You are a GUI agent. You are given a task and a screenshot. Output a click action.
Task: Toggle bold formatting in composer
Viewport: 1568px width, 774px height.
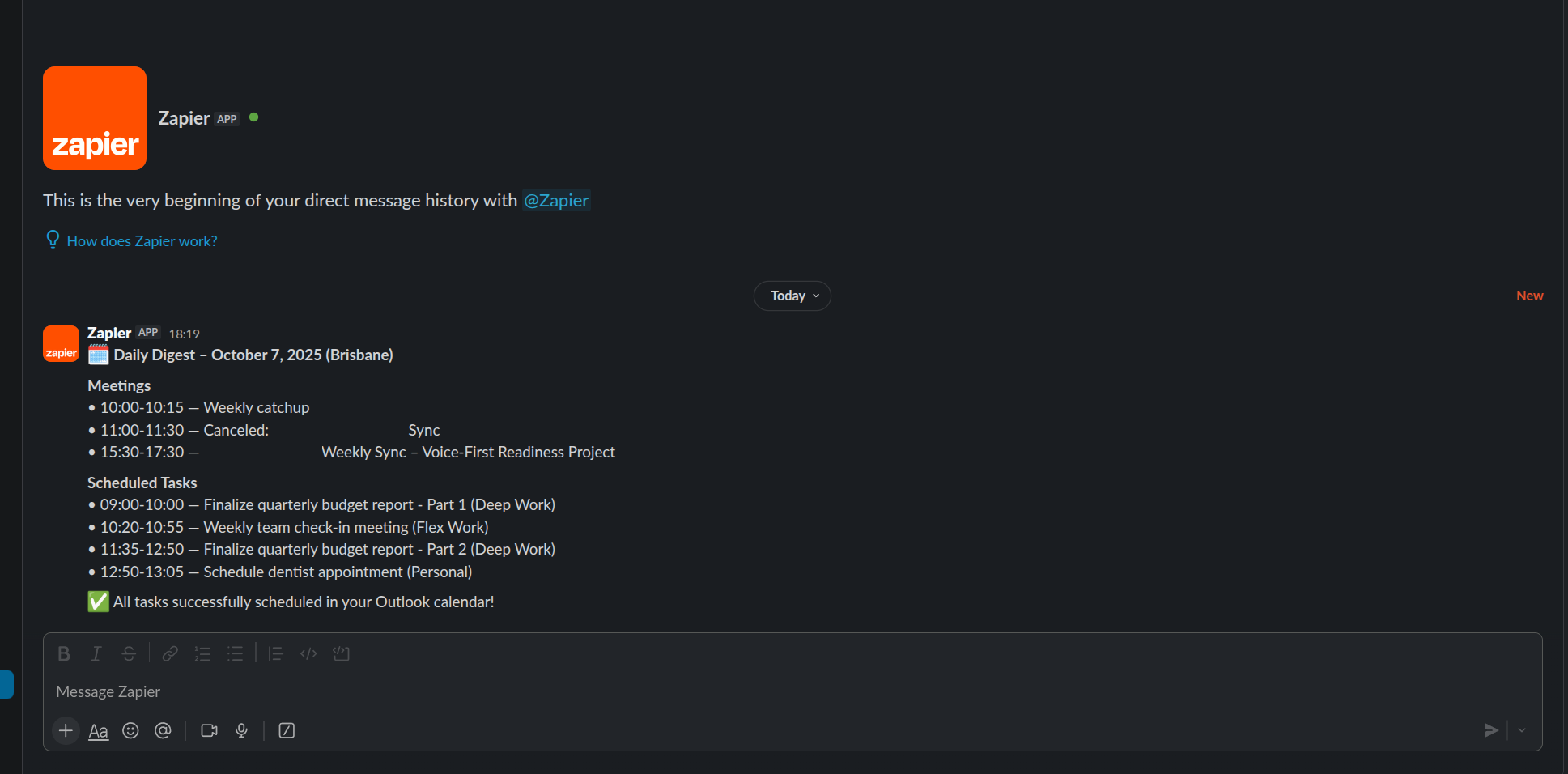[x=64, y=653]
